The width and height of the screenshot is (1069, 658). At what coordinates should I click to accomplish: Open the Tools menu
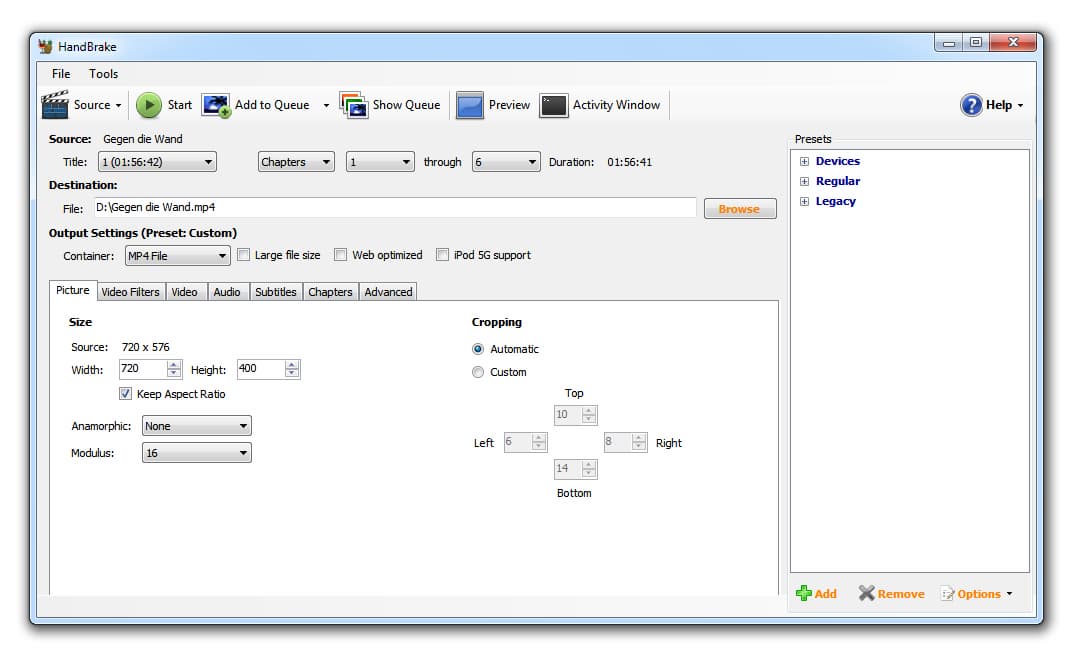(x=104, y=74)
